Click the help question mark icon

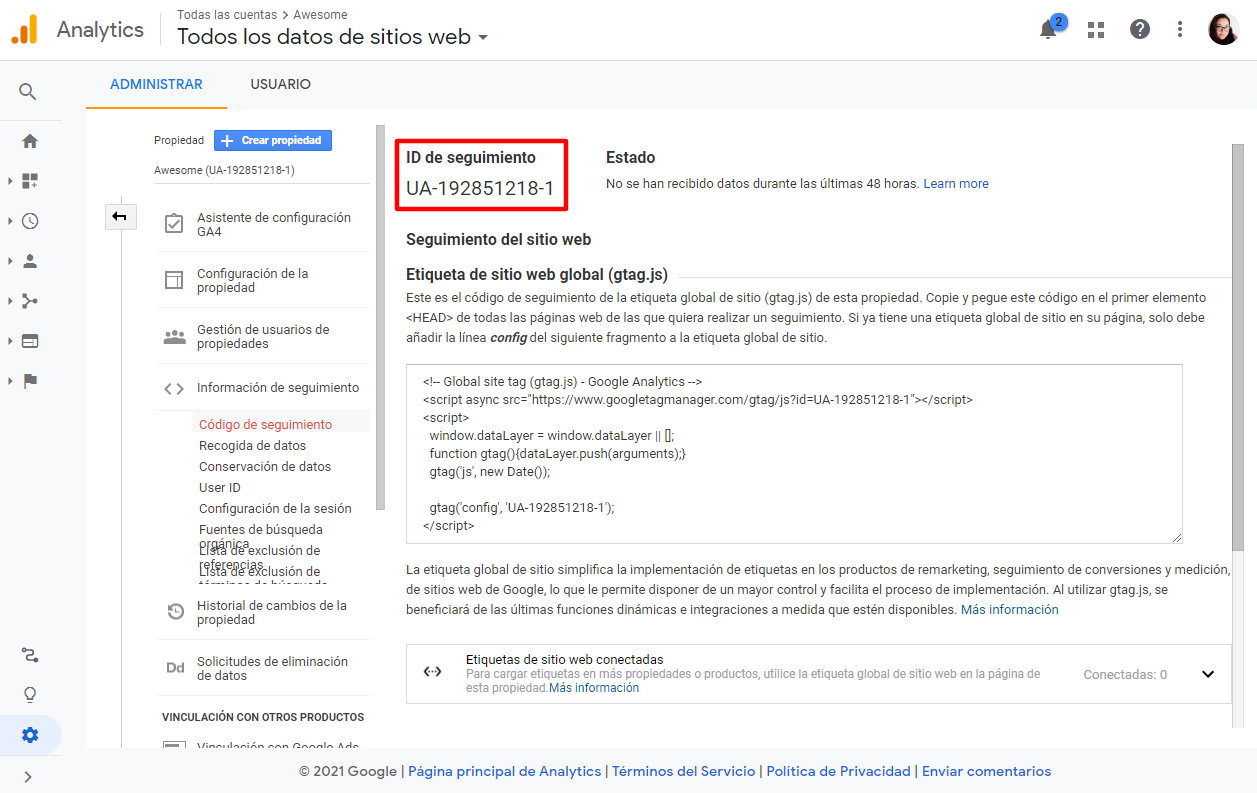[1140, 29]
